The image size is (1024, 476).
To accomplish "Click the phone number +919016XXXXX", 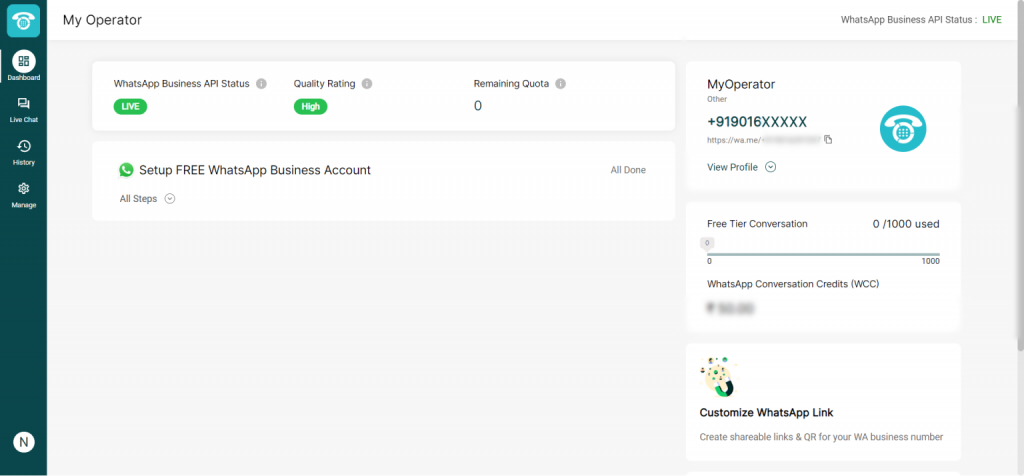I will (757, 121).
